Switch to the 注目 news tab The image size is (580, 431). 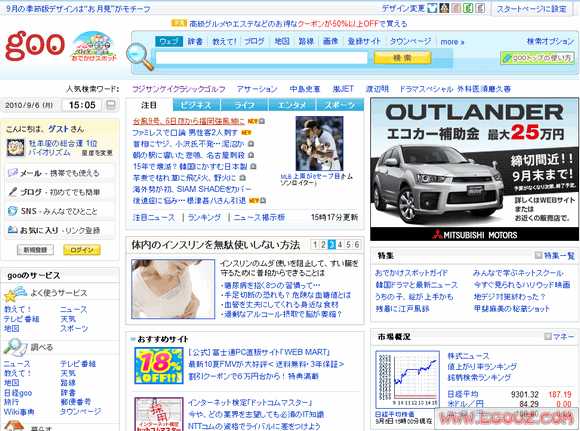click(x=149, y=105)
